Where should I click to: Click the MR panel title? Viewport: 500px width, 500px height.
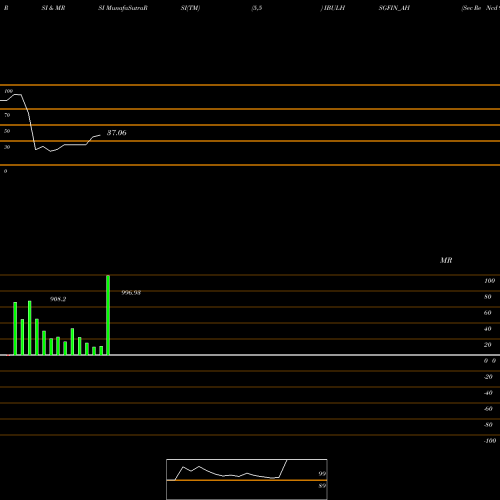pos(446,260)
